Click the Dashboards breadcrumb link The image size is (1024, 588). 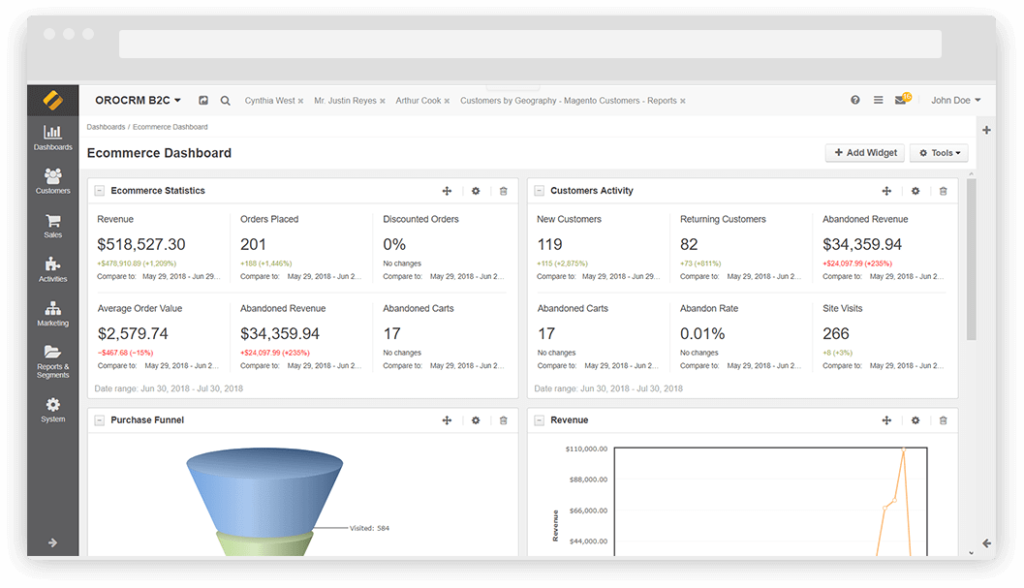coord(105,127)
